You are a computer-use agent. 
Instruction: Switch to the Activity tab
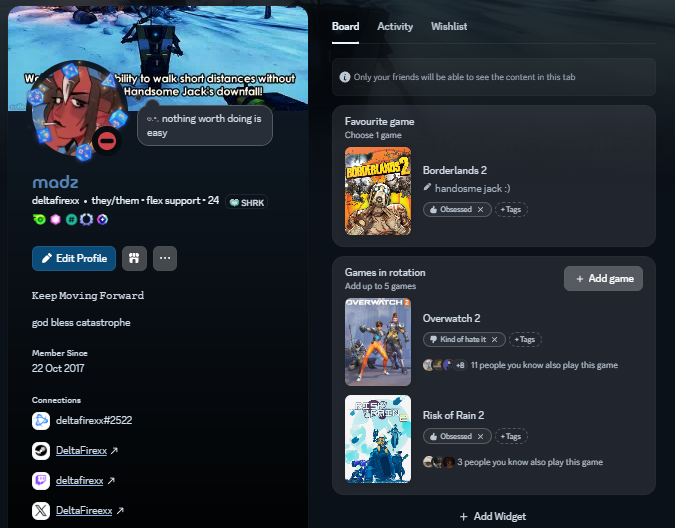pos(395,27)
